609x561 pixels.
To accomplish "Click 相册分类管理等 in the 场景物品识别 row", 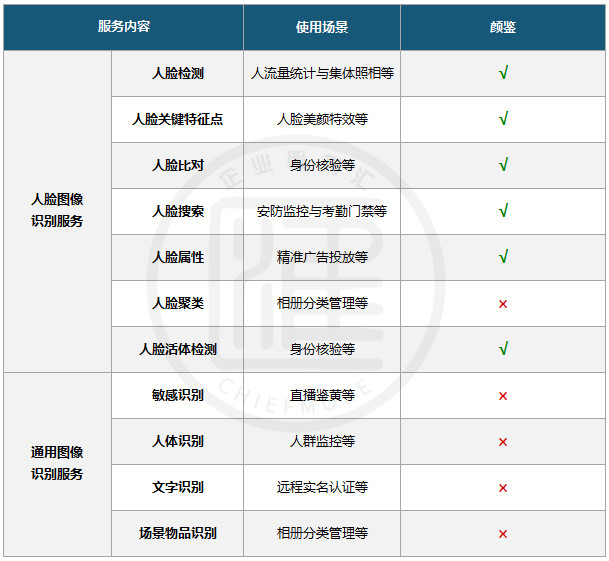I will (322, 533).
